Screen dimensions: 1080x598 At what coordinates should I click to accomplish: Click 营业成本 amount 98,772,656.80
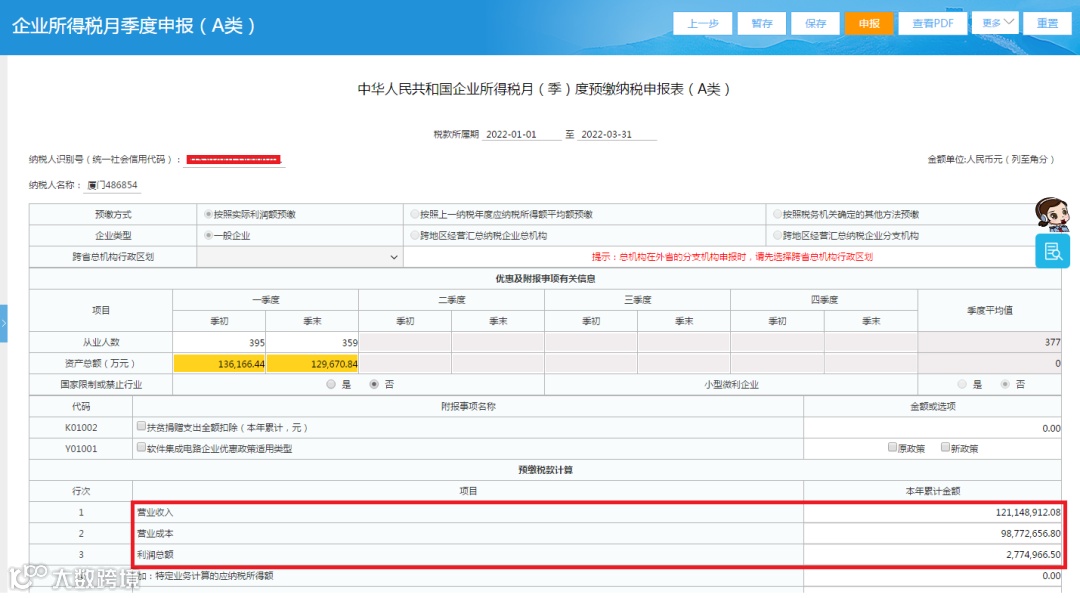coord(933,533)
